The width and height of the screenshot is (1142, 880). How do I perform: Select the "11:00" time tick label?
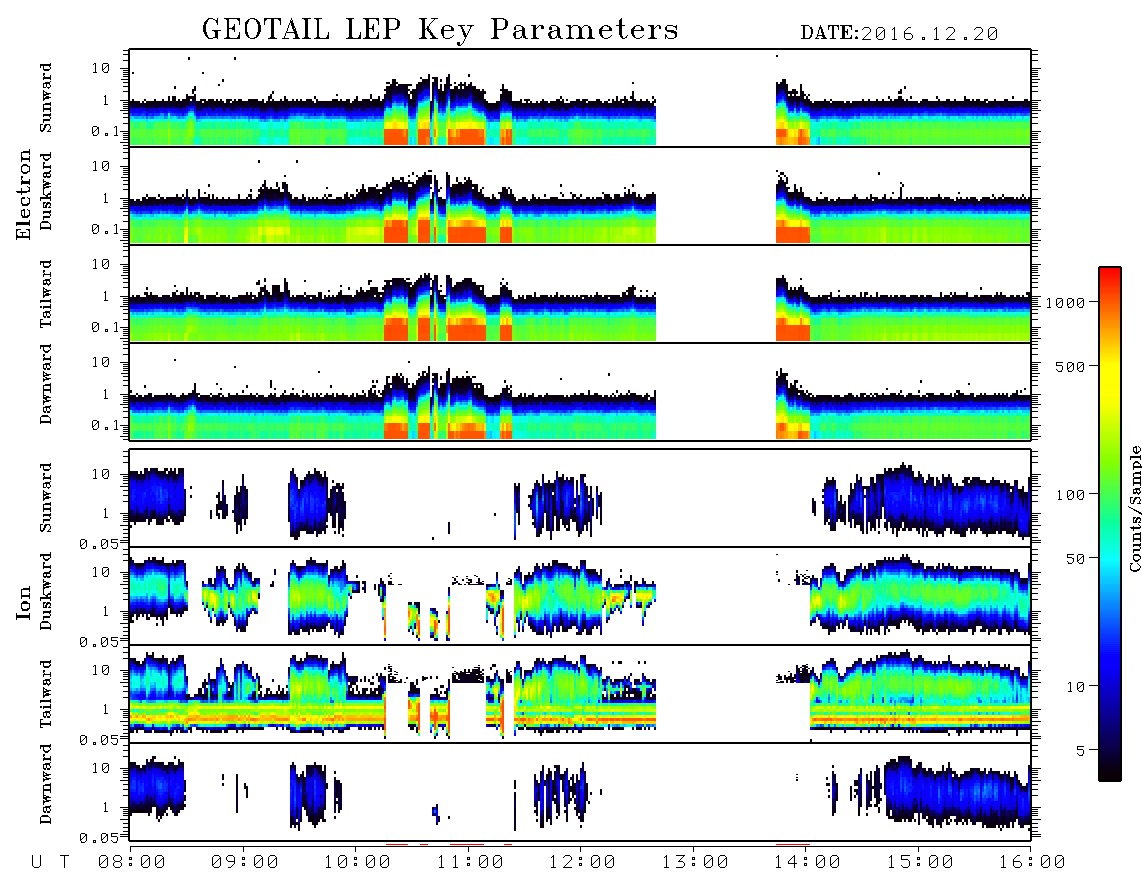pos(470,862)
